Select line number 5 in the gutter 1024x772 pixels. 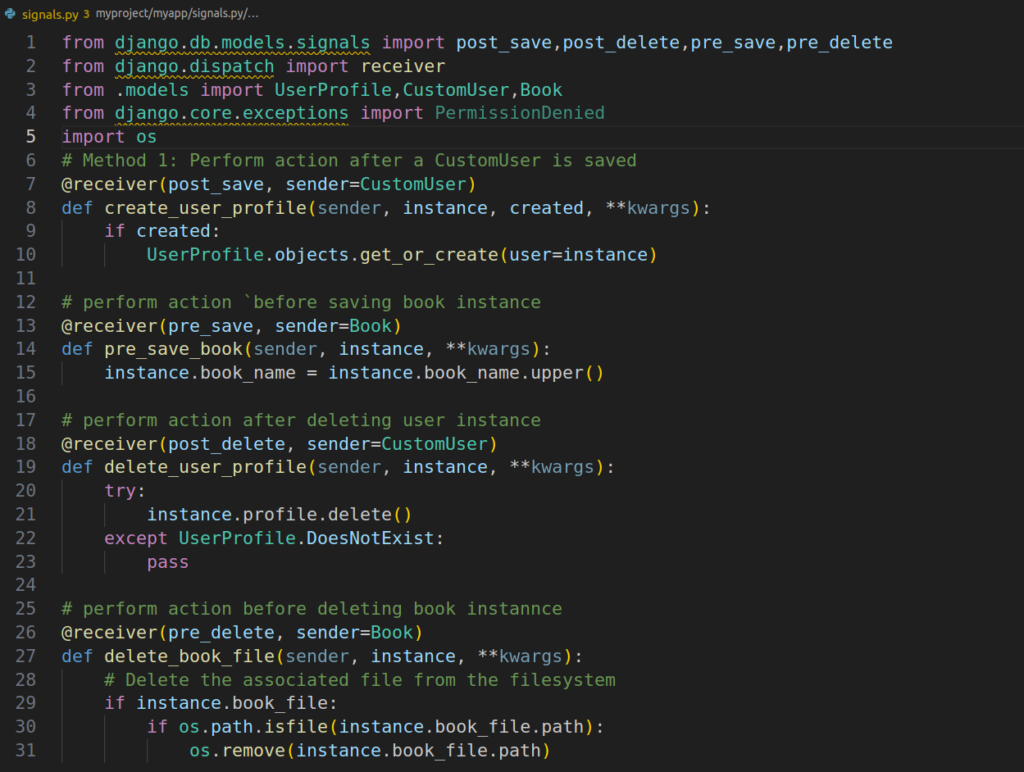click(x=30, y=137)
